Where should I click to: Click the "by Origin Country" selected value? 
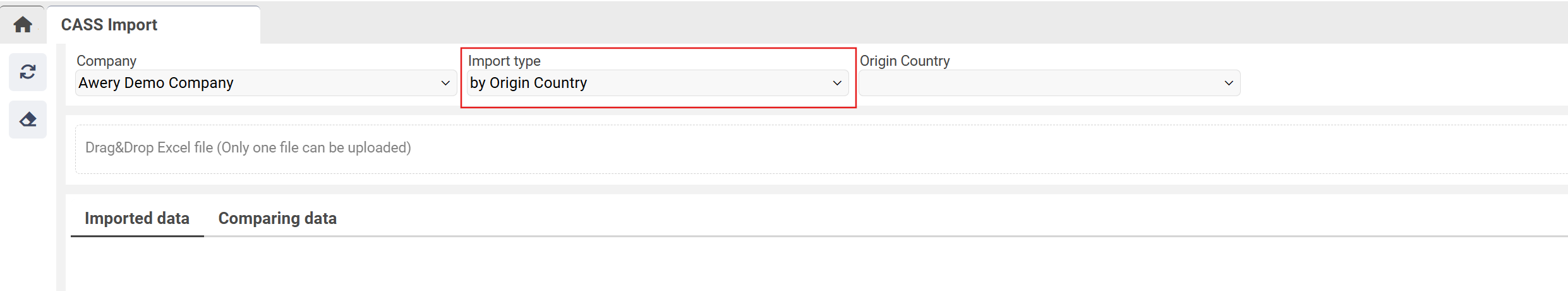coord(529,83)
